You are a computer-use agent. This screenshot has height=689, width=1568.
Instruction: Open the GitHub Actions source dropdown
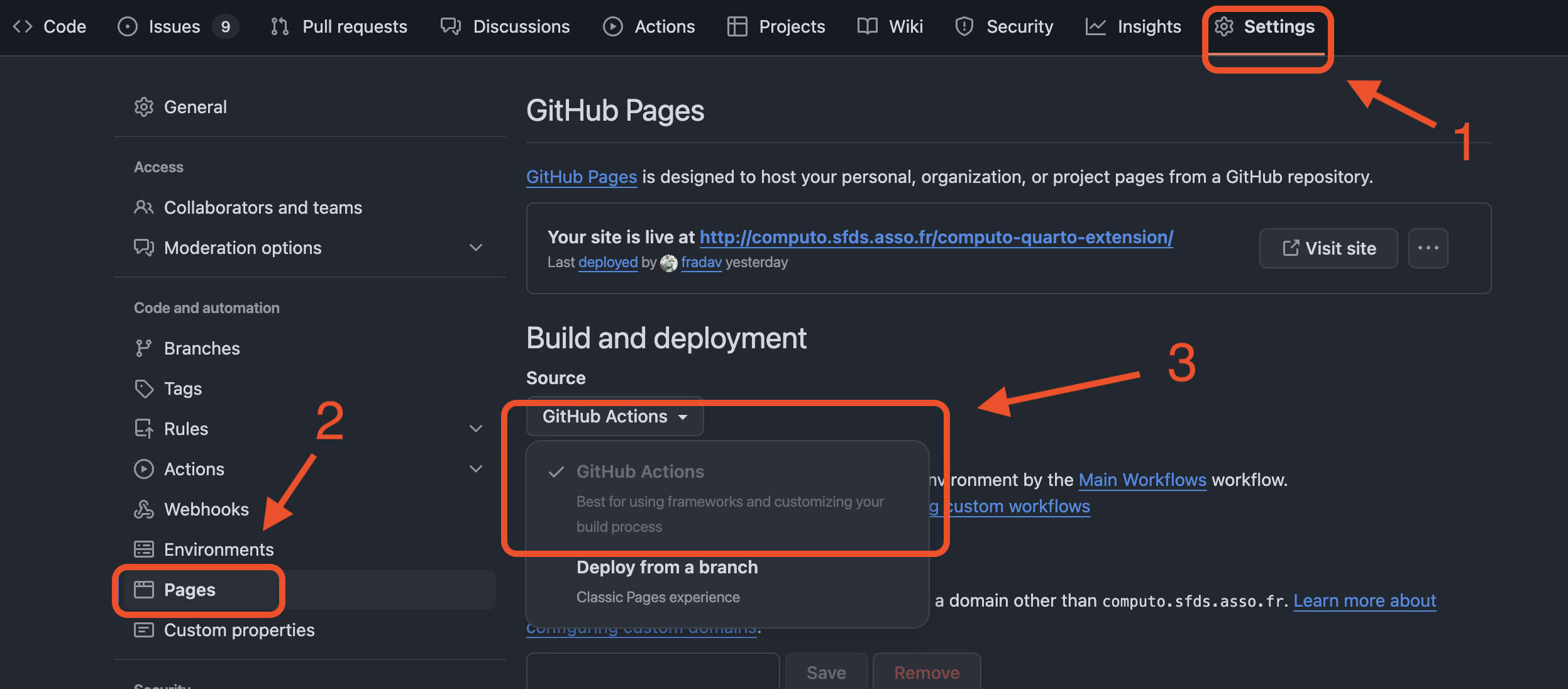click(615, 416)
